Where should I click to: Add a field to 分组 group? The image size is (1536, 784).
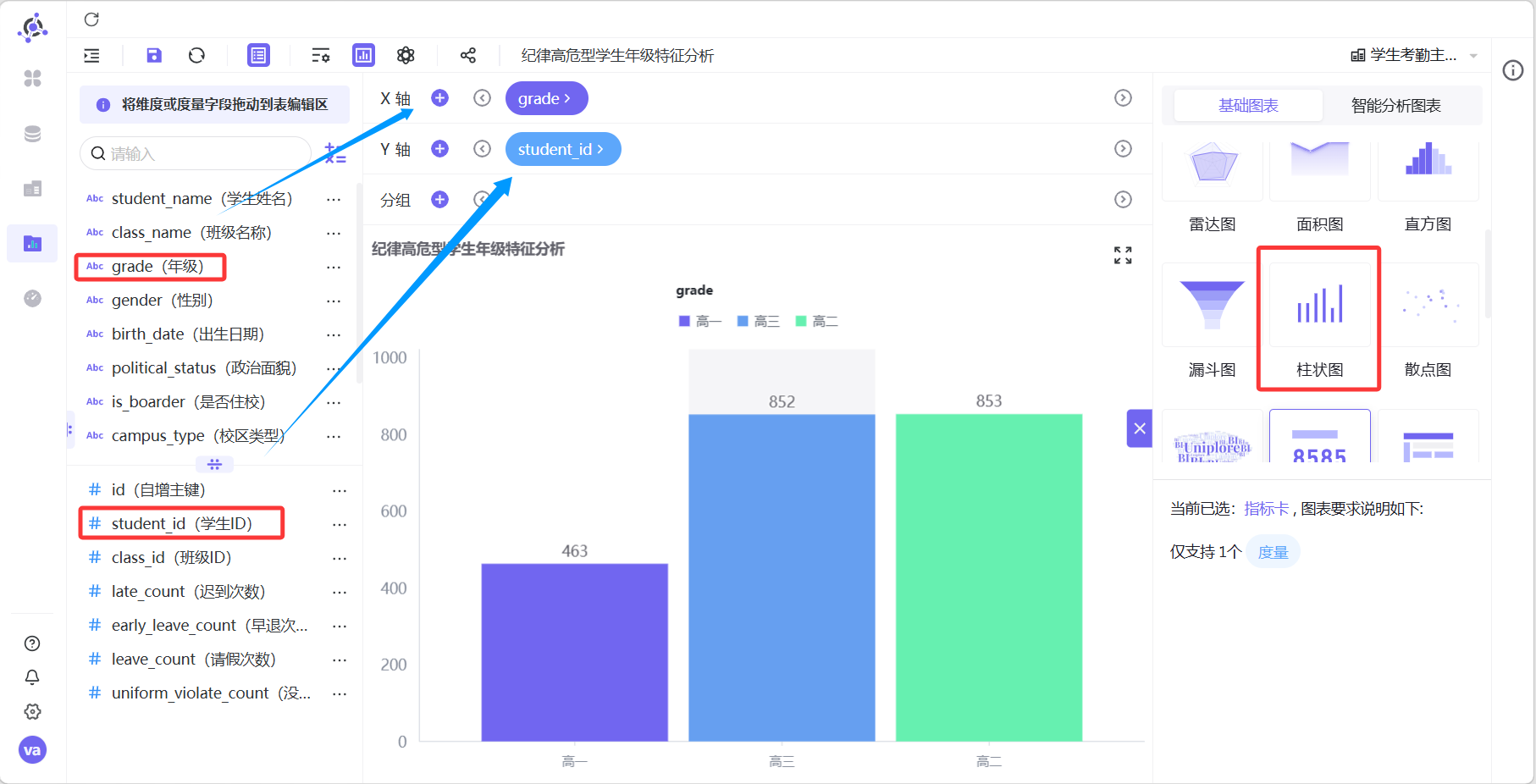tap(439, 199)
